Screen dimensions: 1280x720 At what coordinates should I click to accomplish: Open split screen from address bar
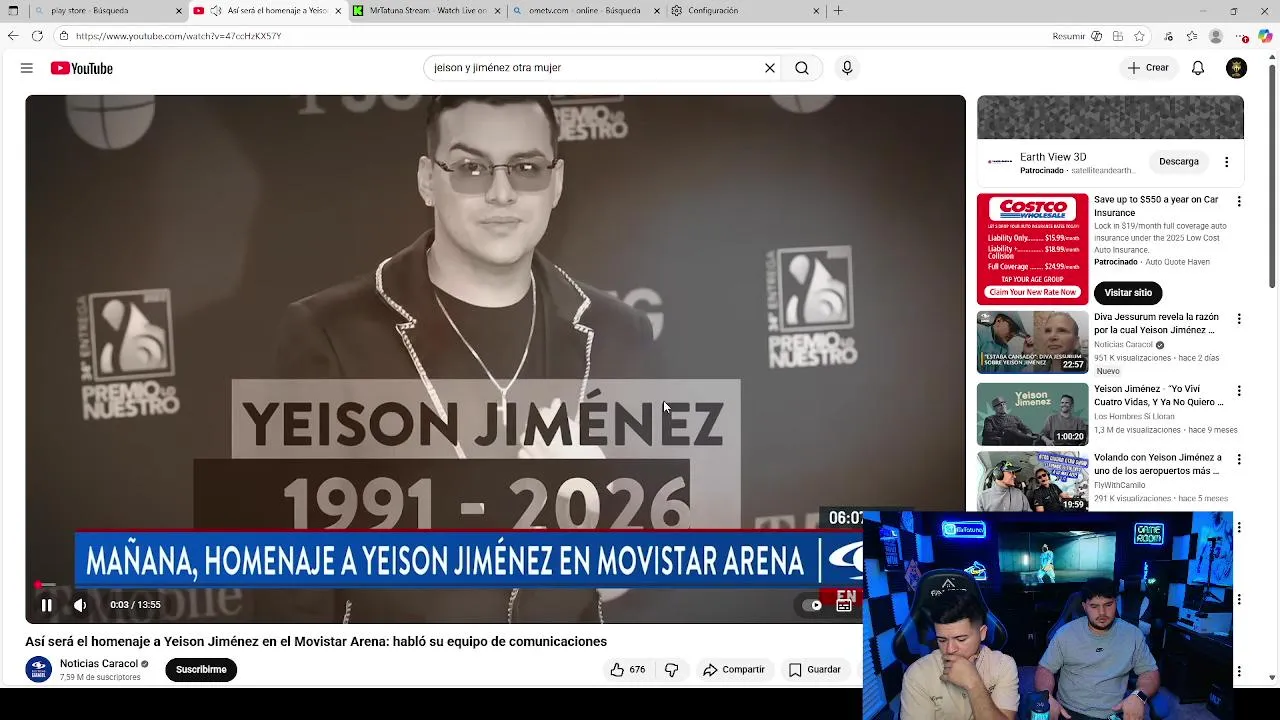1117,36
